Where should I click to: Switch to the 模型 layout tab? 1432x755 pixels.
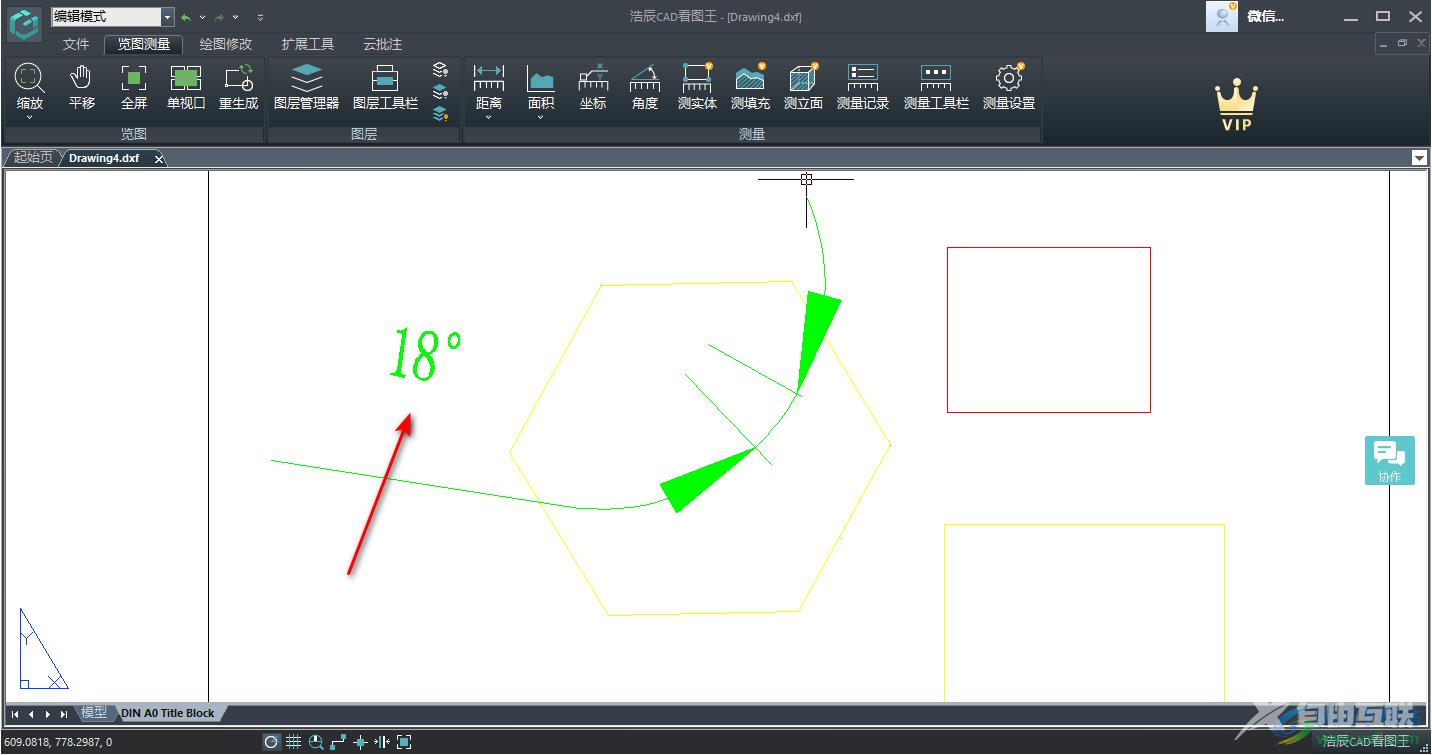click(94, 713)
